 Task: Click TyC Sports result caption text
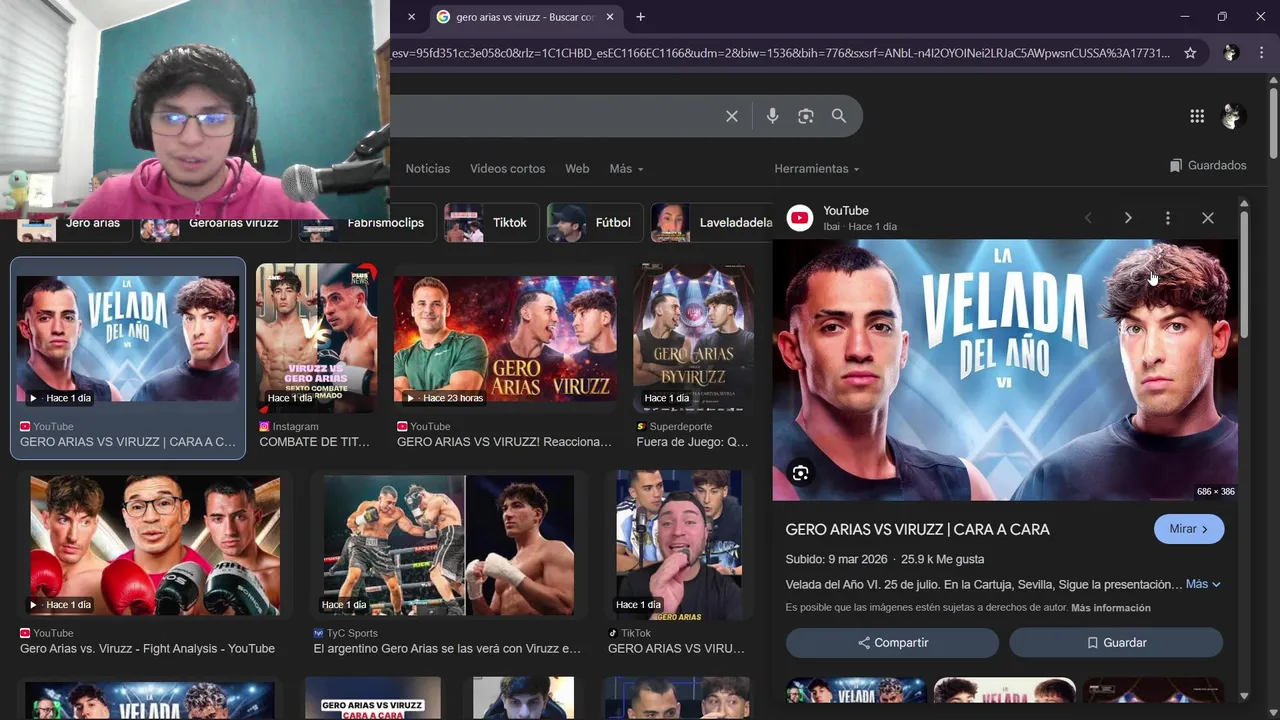pyautogui.click(x=447, y=649)
